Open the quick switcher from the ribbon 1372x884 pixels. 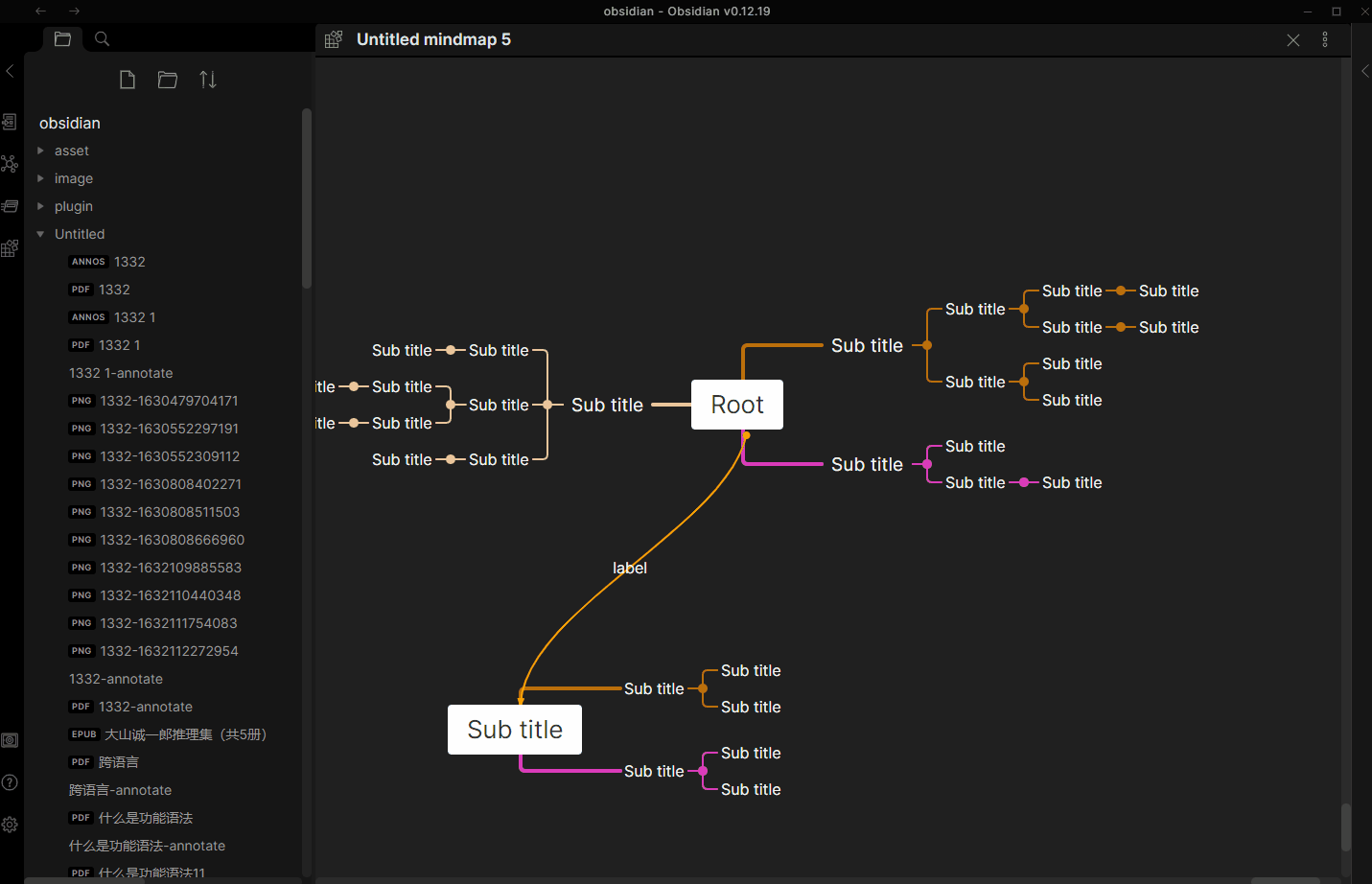[10, 122]
